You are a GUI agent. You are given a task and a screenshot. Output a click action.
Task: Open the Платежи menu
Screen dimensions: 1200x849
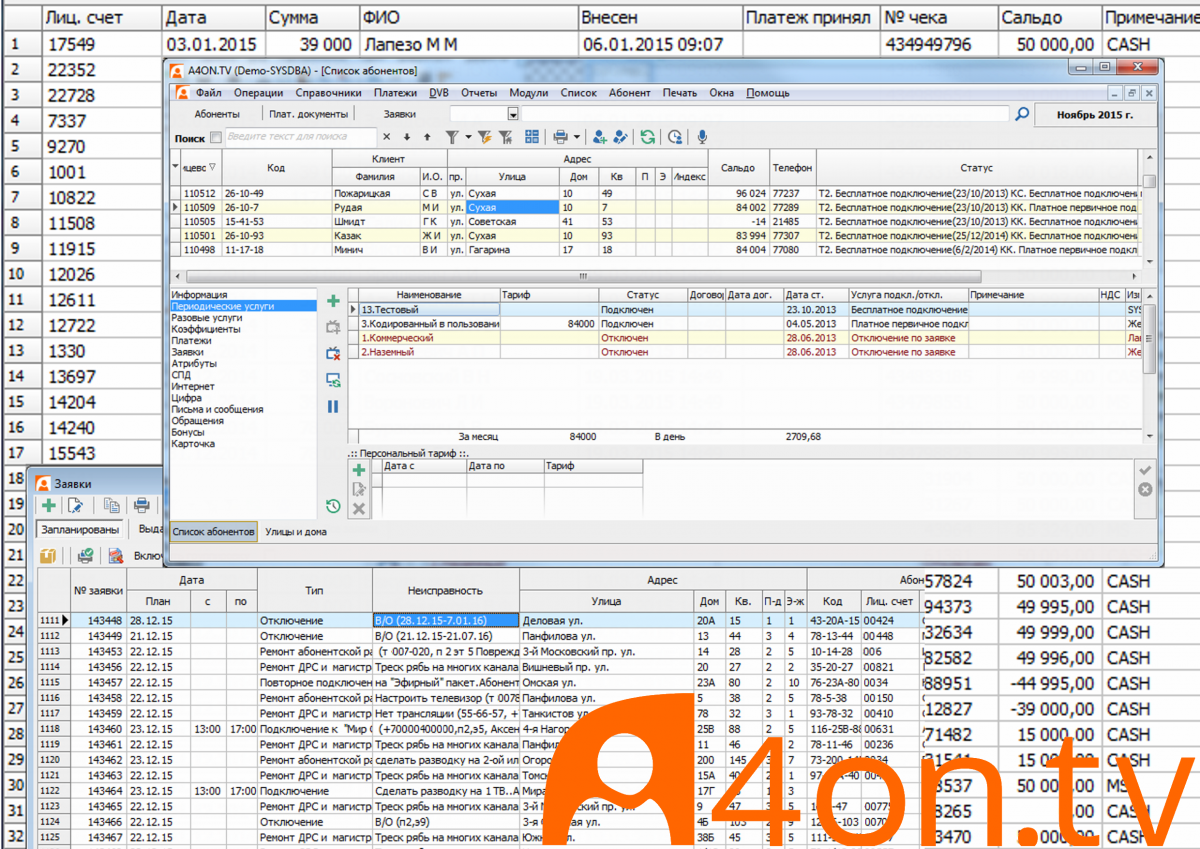395,93
